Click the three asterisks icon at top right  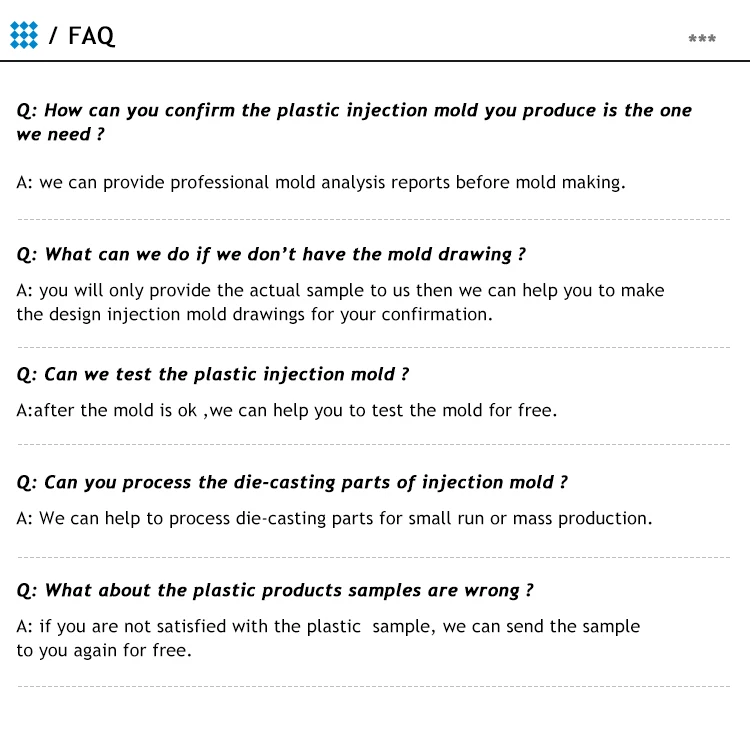click(702, 38)
